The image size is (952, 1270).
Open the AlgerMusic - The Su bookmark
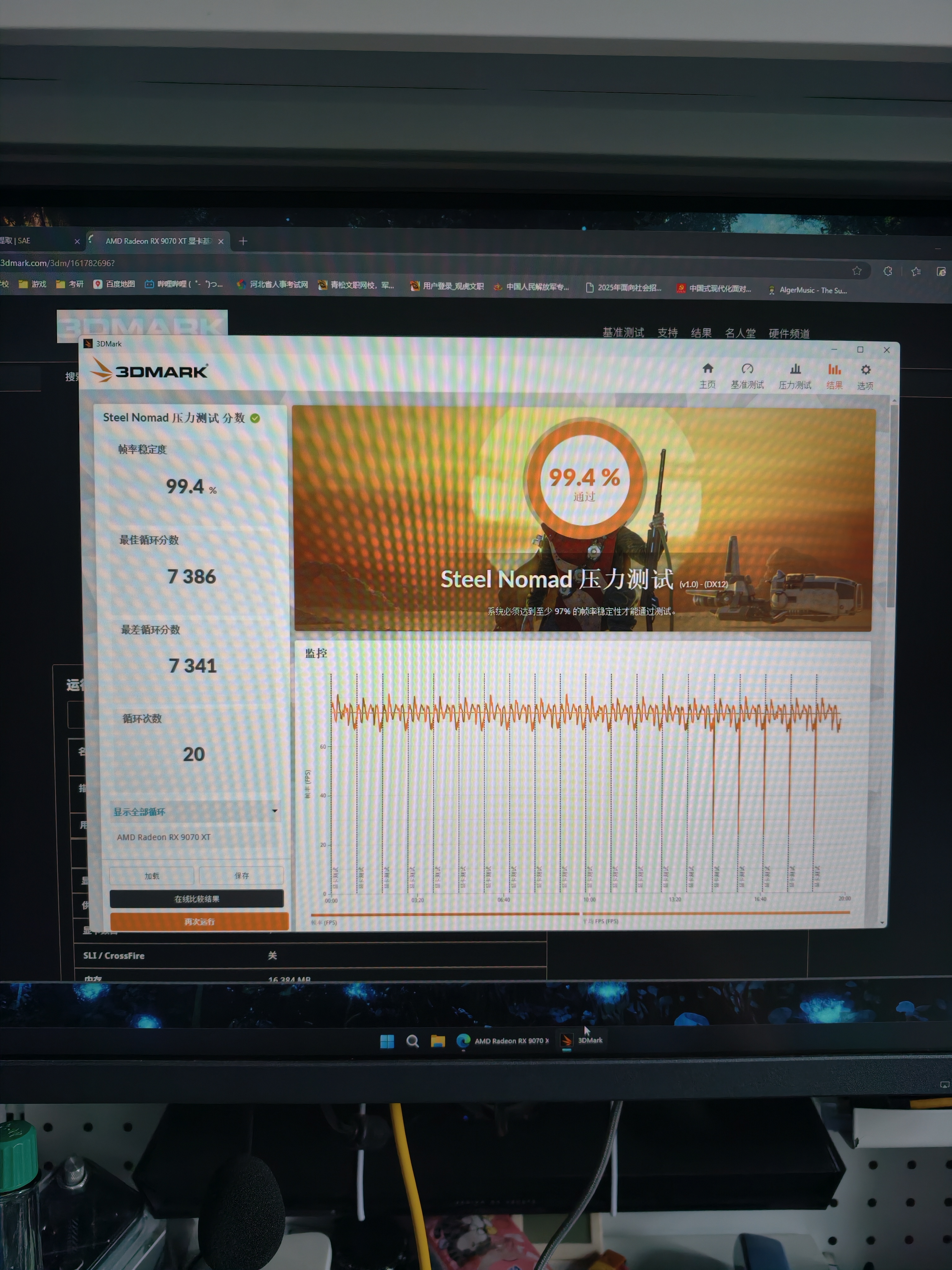pyautogui.click(x=807, y=290)
